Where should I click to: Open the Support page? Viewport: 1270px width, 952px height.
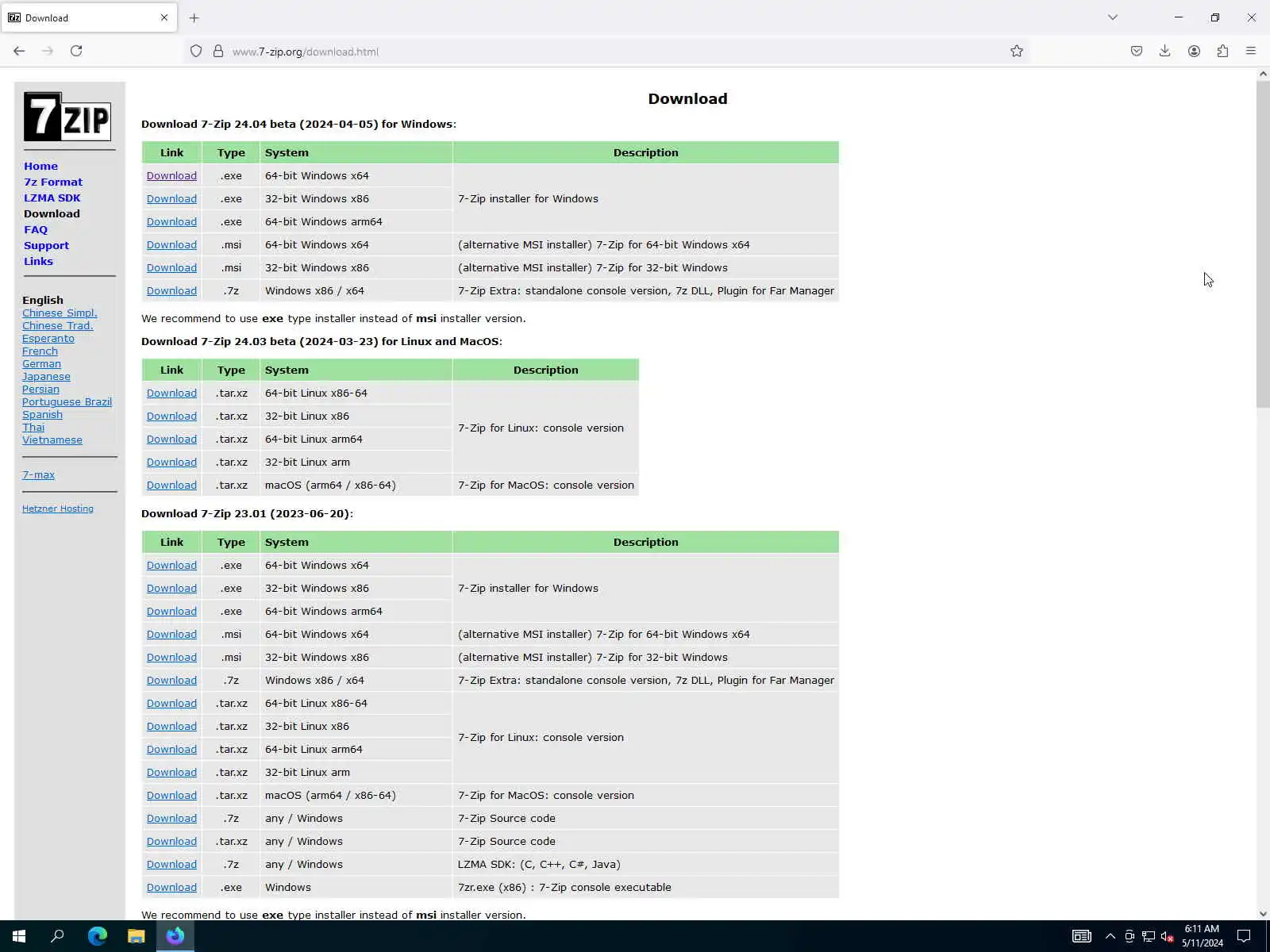click(46, 245)
